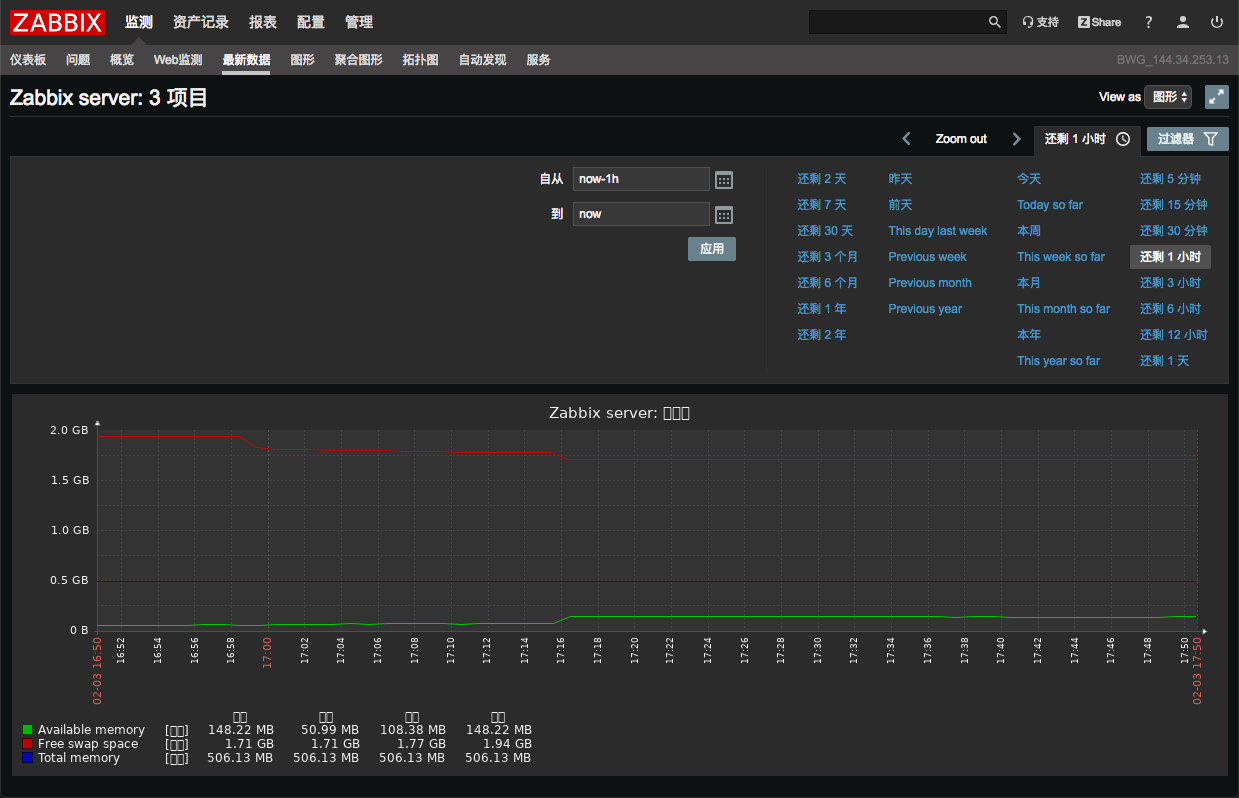Click the green Available memory legend swatch

(x=28, y=730)
